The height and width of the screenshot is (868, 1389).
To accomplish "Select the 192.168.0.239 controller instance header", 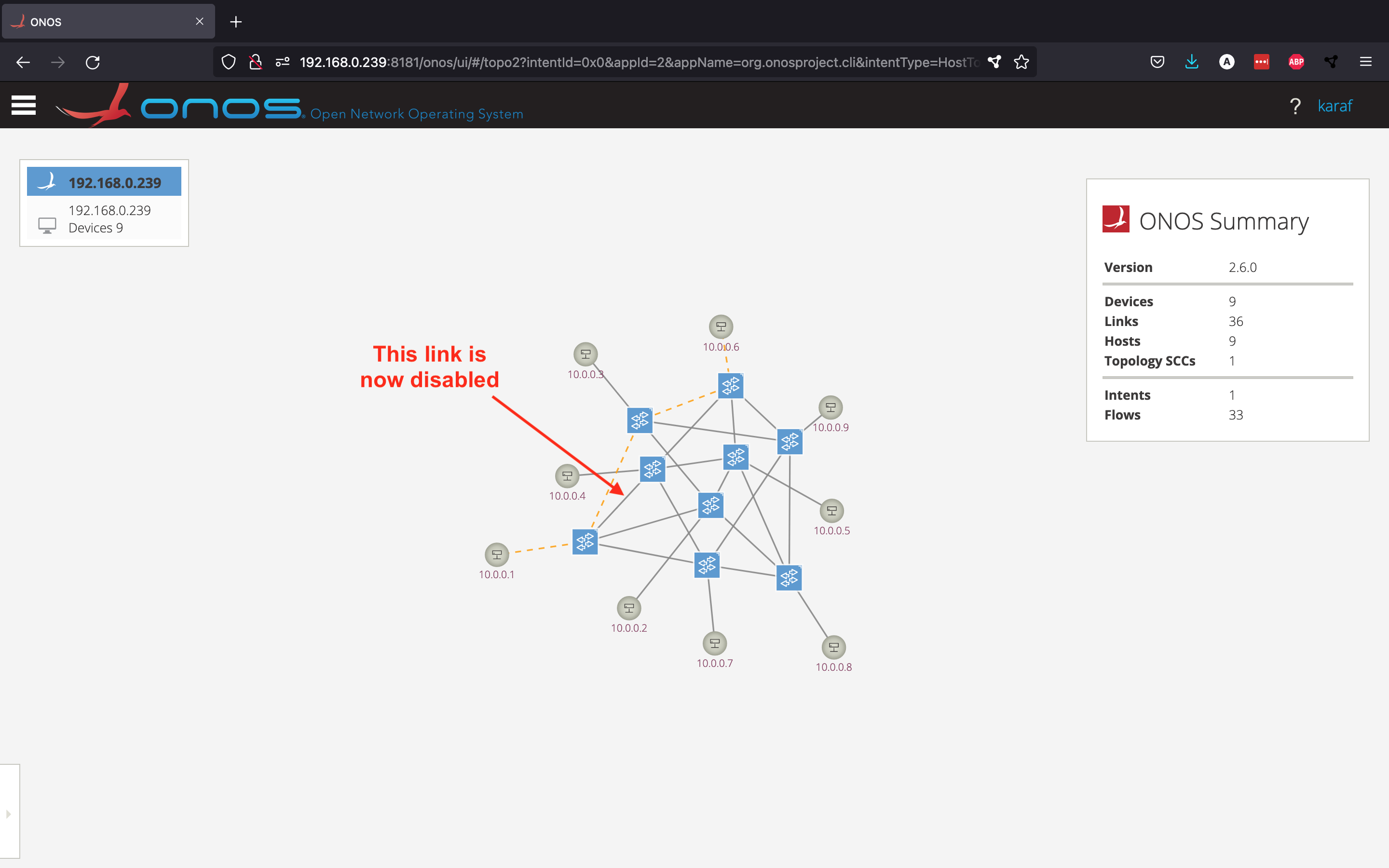I will [x=104, y=182].
